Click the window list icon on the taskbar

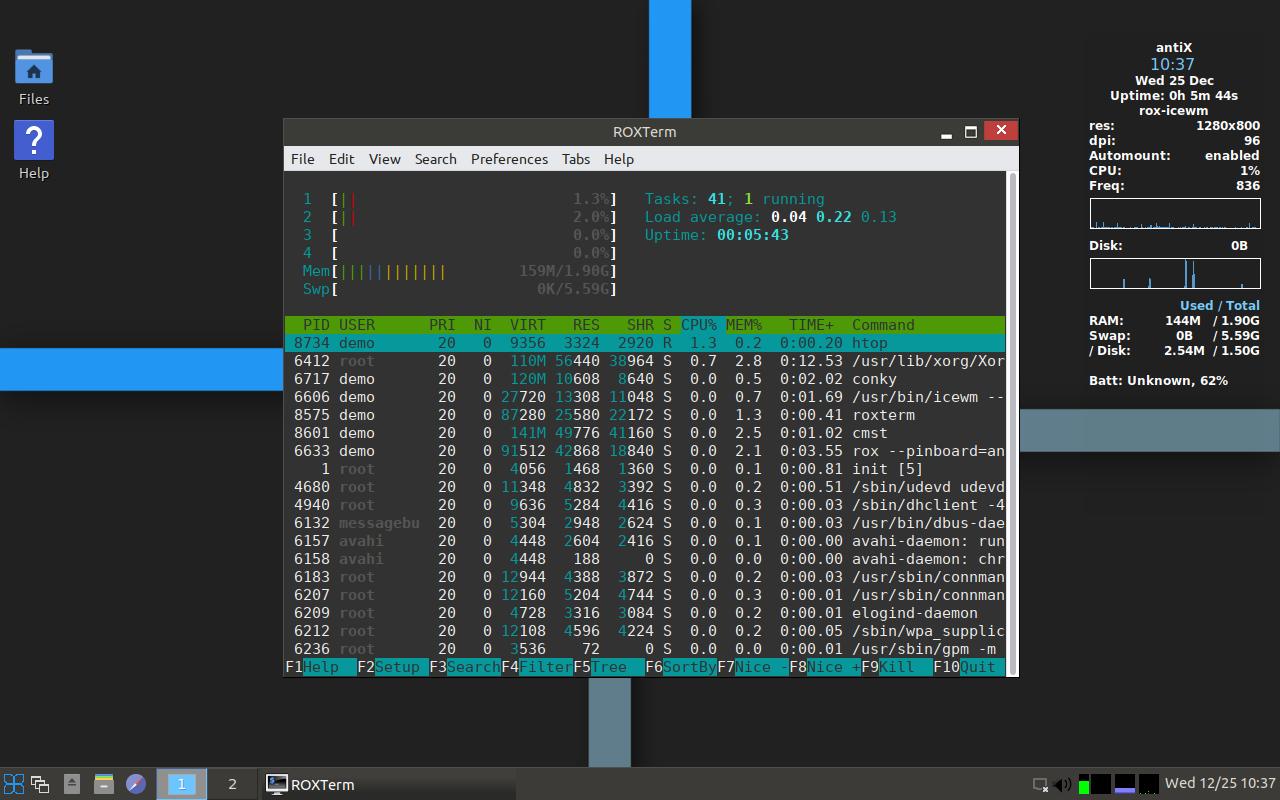click(40, 784)
